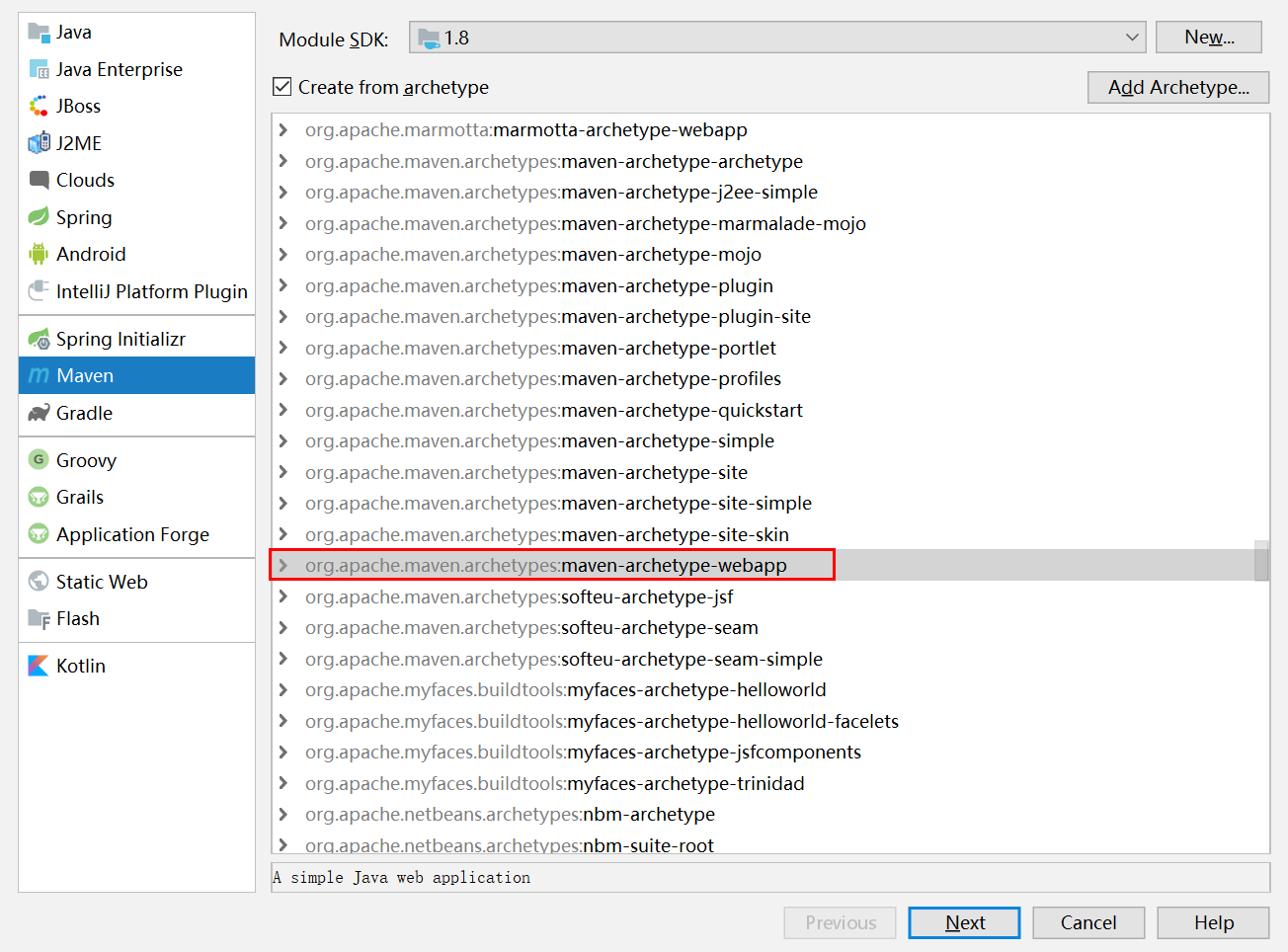The image size is (1288, 952).
Task: Click the Kotlin logo icon
Action: tap(39, 666)
